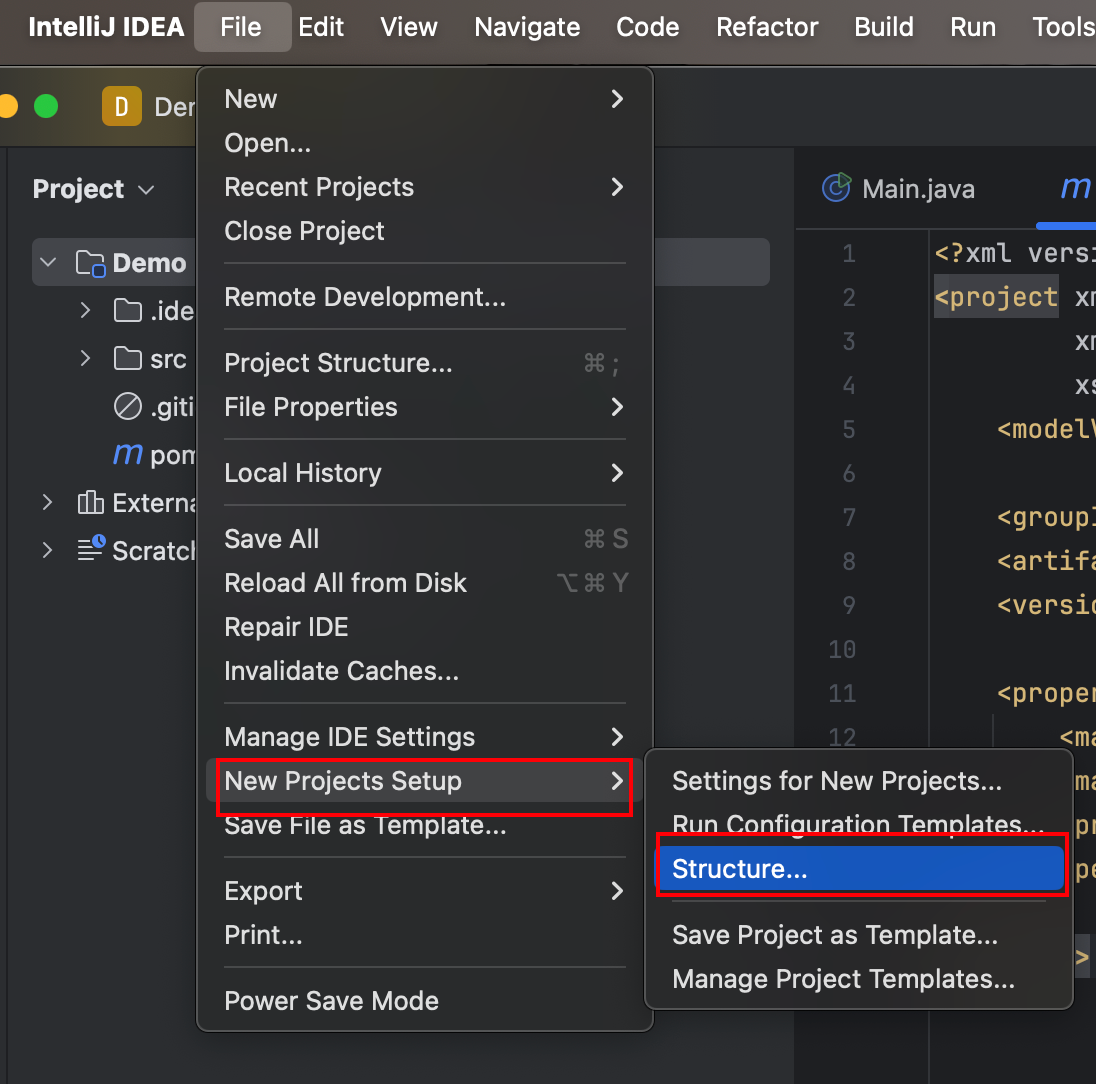Open the Edit menu
The width and height of the screenshot is (1096, 1084).
[321, 27]
